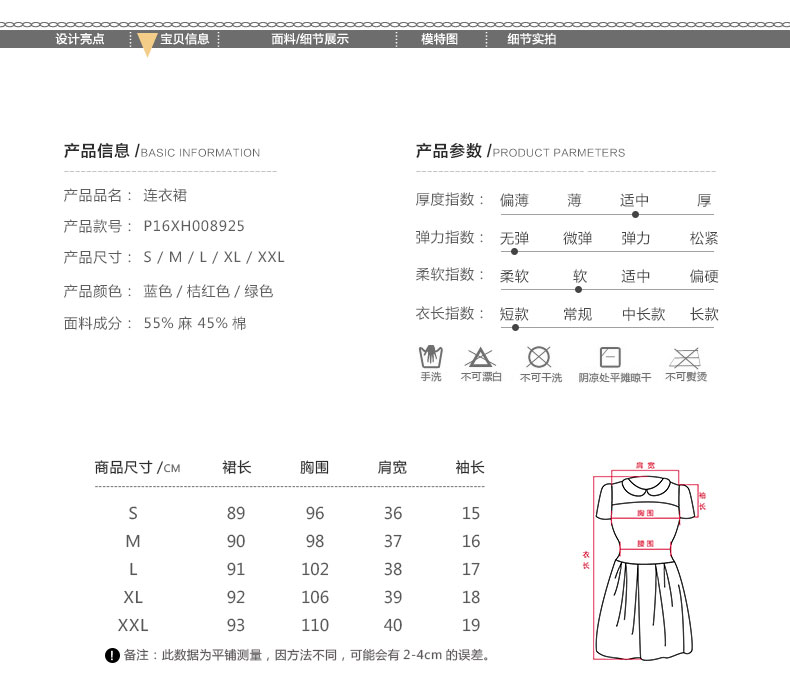Click the yellow triangle tab marker
Screen dimensions: 790x676
147,45
